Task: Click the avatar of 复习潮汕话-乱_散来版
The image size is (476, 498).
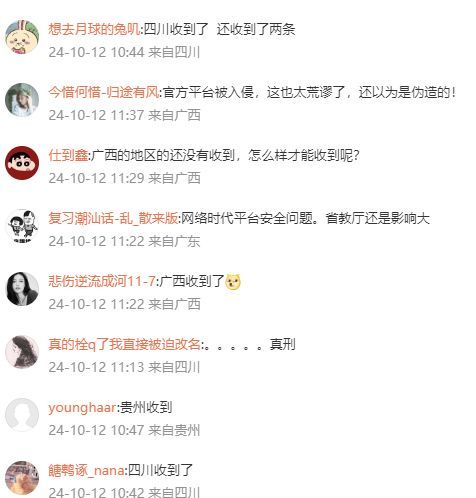Action: (x=22, y=226)
